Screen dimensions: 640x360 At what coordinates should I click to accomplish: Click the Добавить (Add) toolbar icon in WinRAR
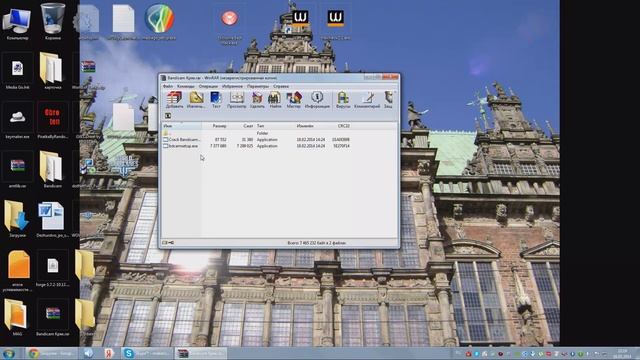coord(174,100)
